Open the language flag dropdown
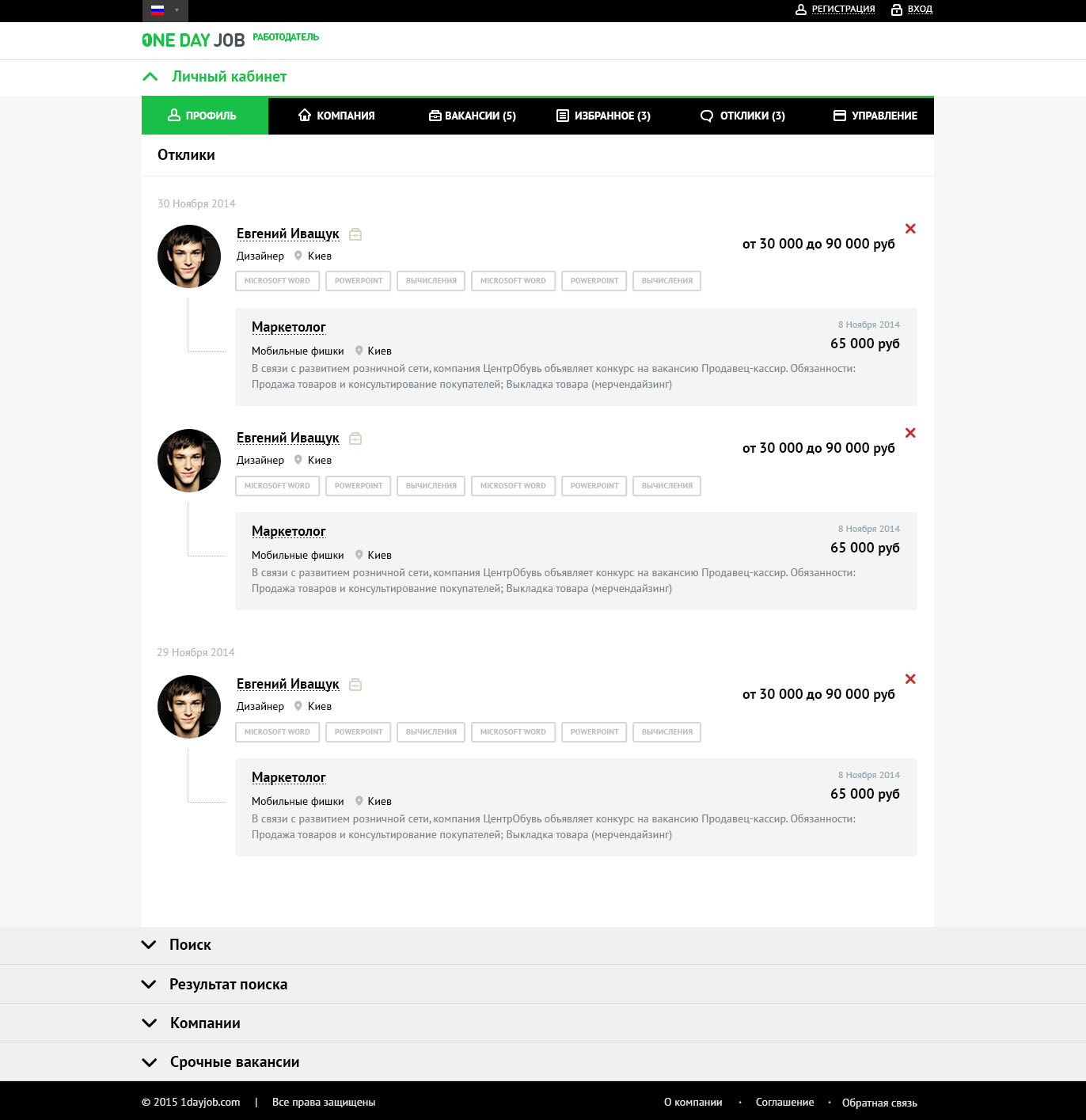The width and height of the screenshot is (1086, 1120). (165, 10)
